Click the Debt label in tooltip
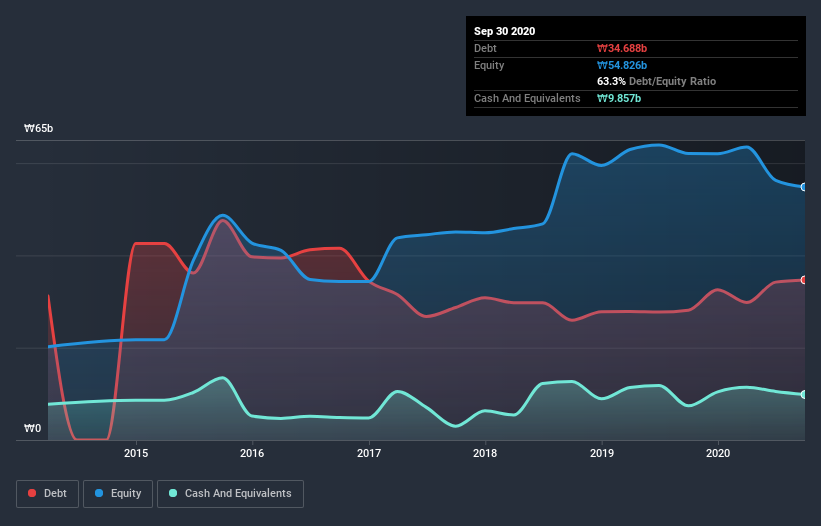This screenshot has width=821, height=526. [485, 49]
